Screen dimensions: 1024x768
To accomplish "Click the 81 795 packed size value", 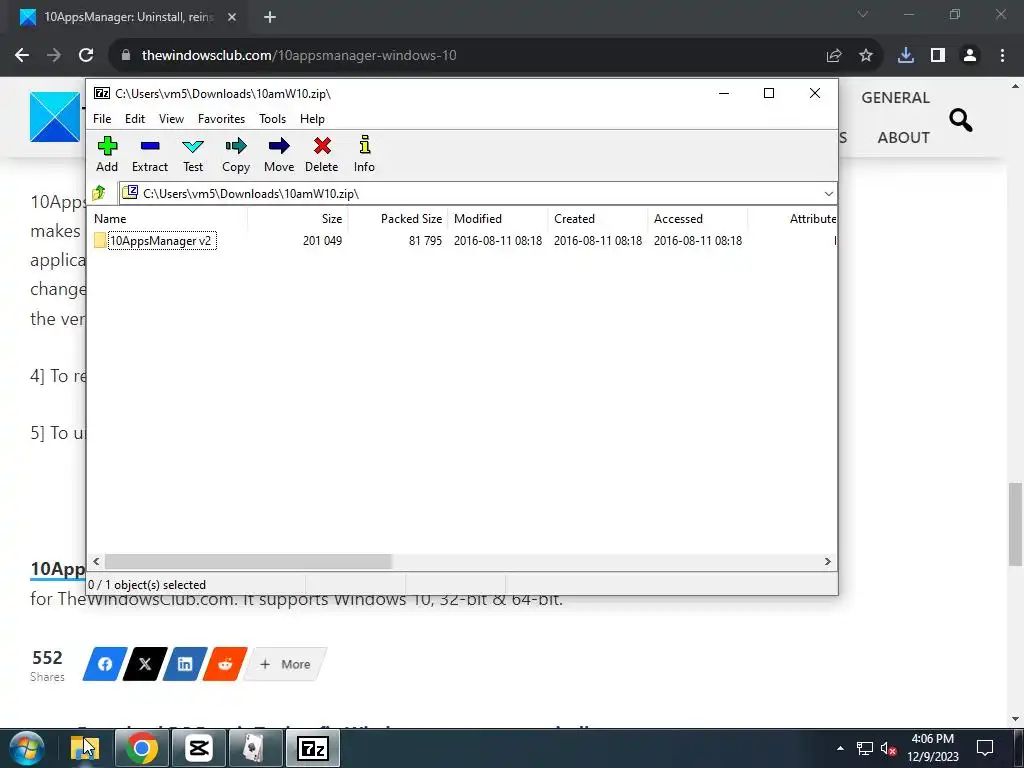I will pyautogui.click(x=425, y=241).
